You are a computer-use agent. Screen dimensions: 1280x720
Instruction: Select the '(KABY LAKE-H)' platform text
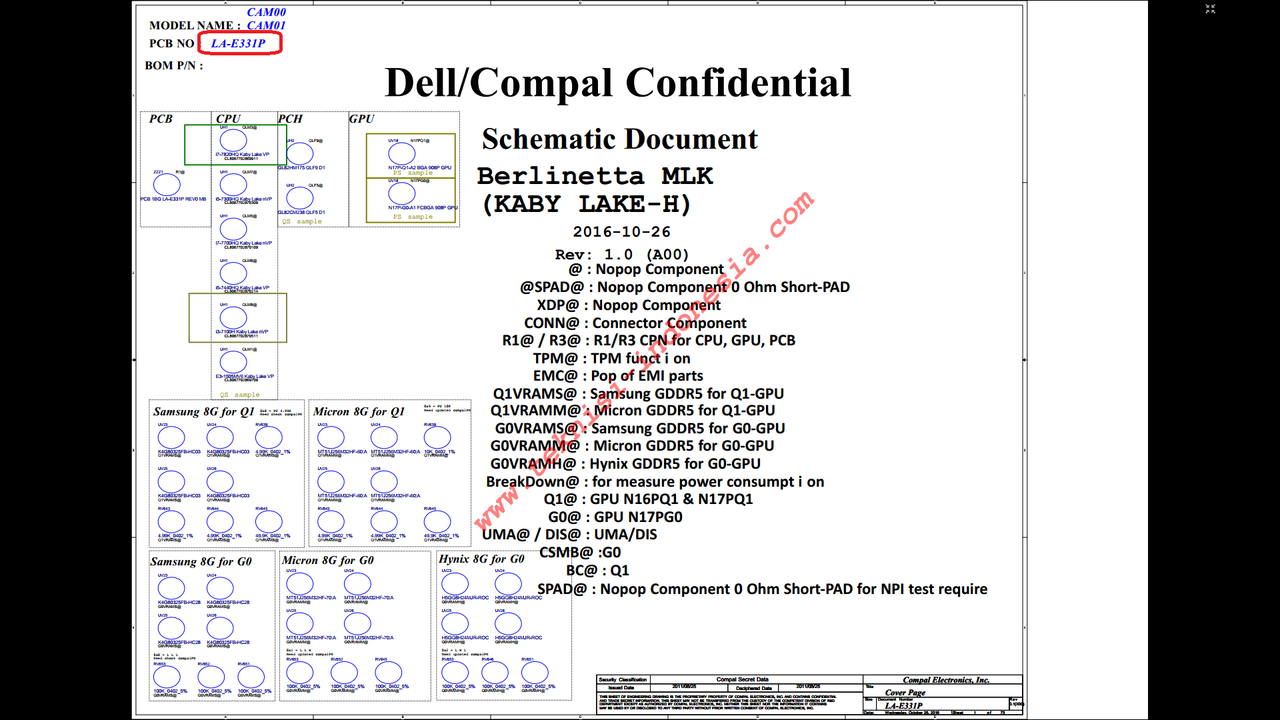coord(586,204)
